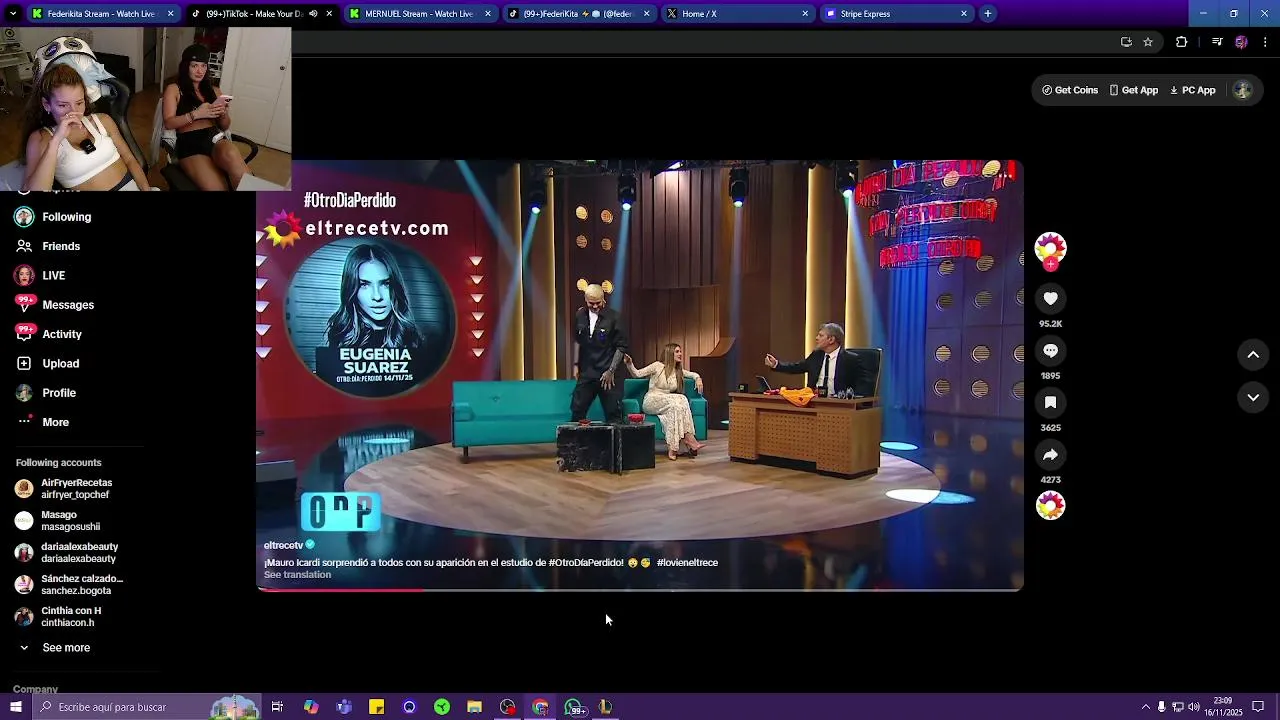
Task: Open File Explorer on the taskbar
Action: pyautogui.click(x=475, y=707)
